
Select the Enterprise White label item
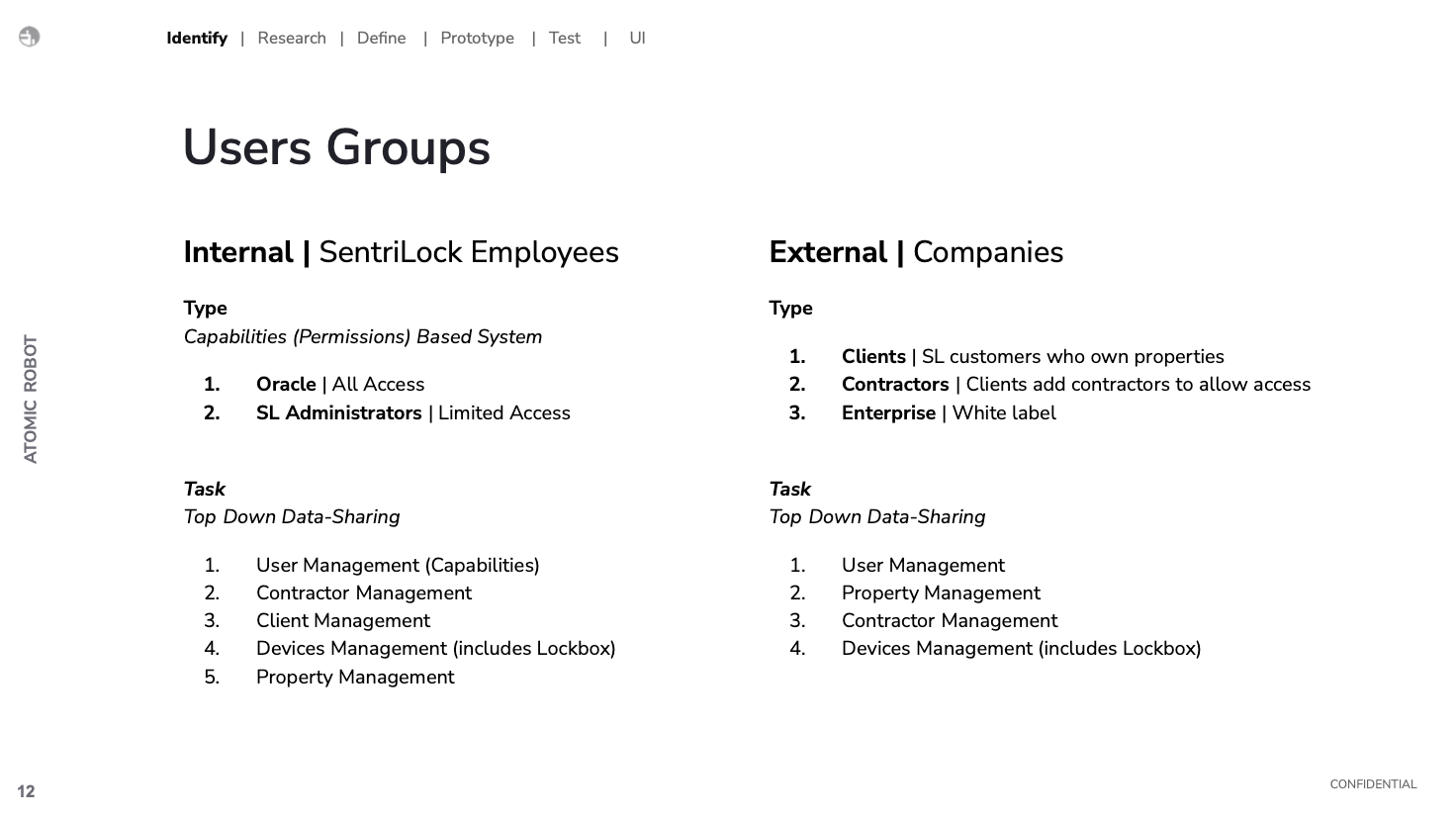point(948,413)
